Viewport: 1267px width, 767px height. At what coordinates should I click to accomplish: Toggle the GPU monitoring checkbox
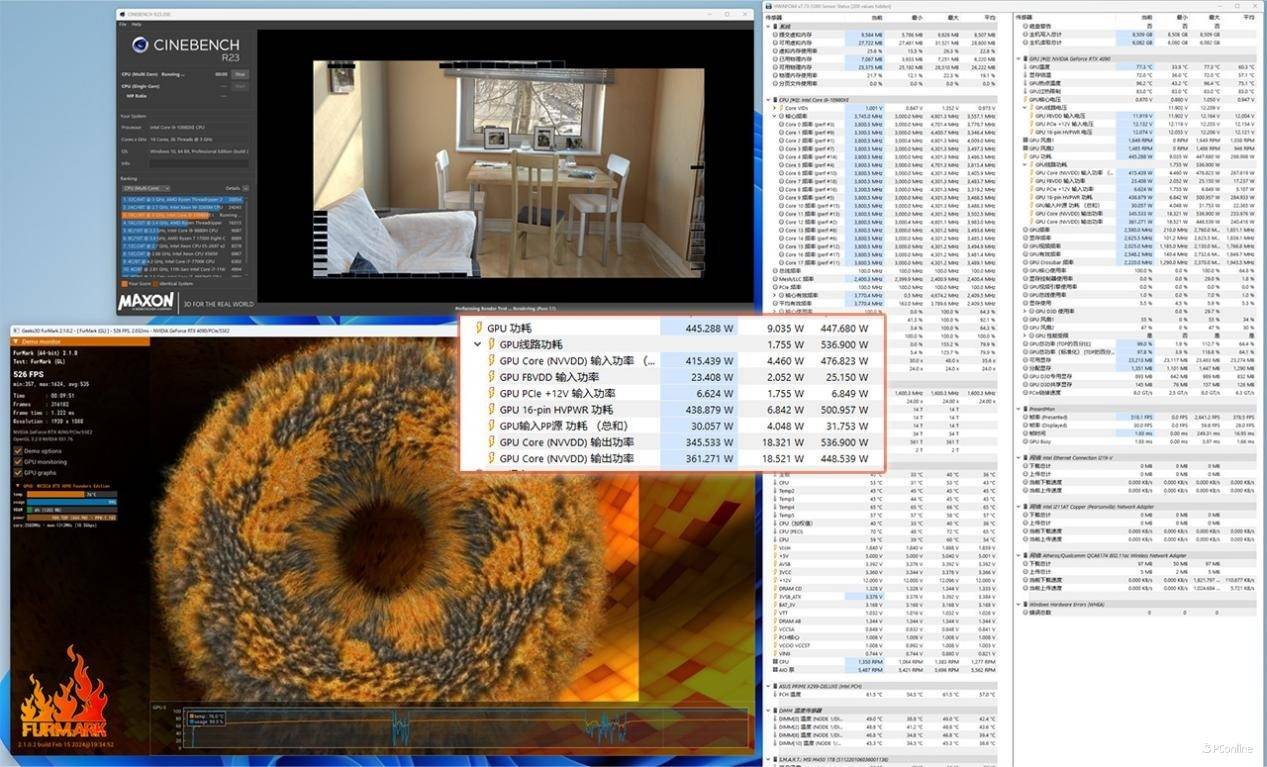point(18,462)
